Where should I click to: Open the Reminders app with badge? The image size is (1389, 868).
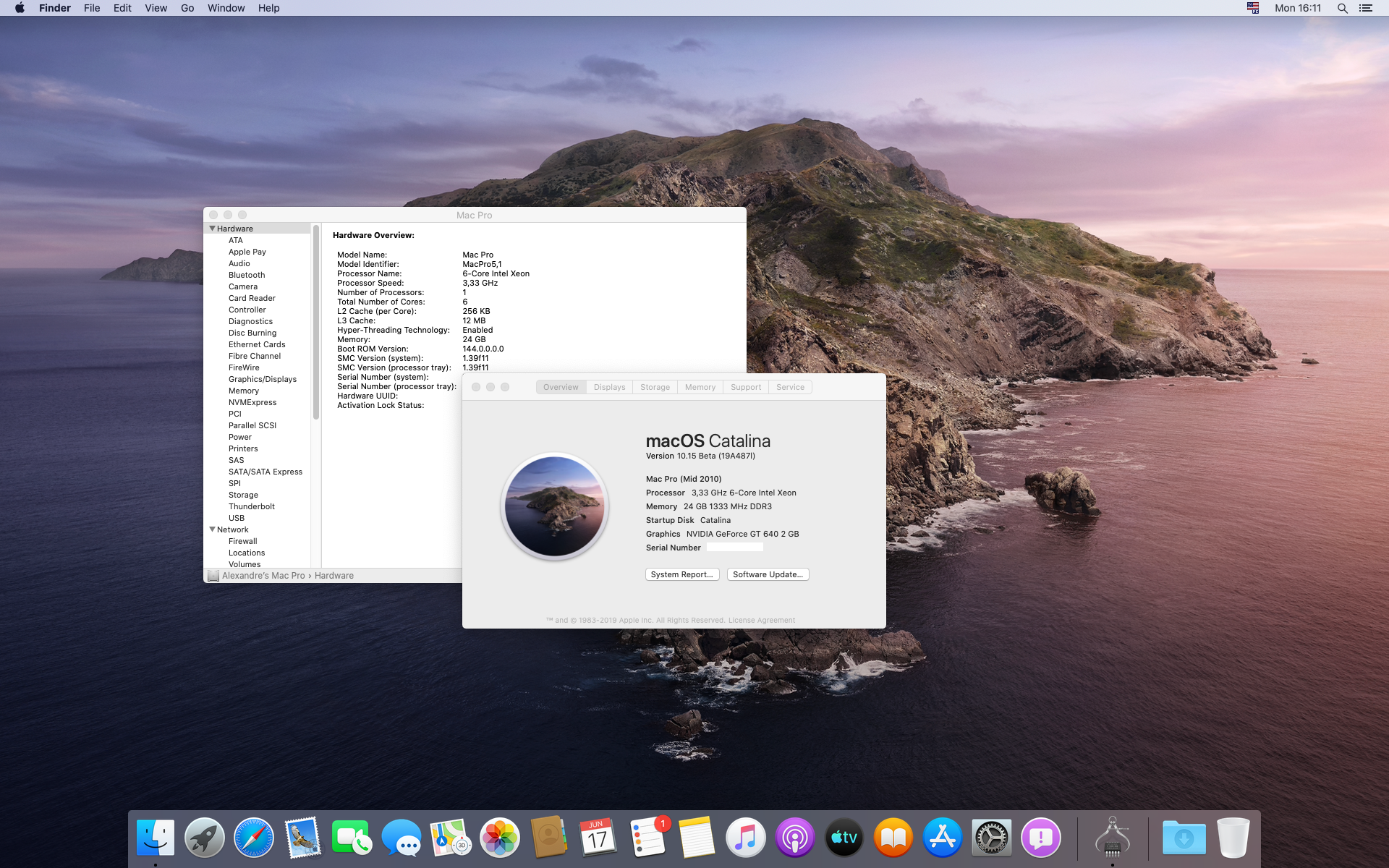647,838
